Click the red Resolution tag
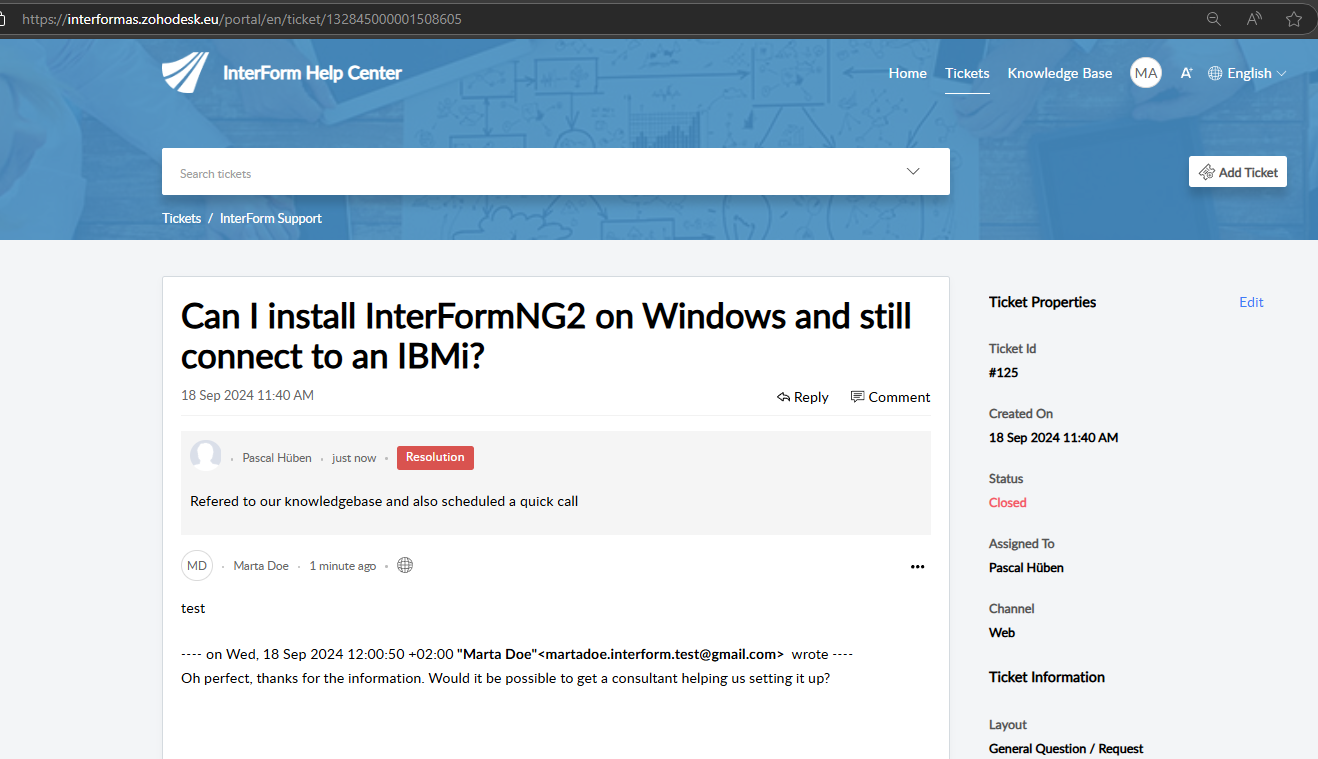The width and height of the screenshot is (1318, 759). [435, 457]
